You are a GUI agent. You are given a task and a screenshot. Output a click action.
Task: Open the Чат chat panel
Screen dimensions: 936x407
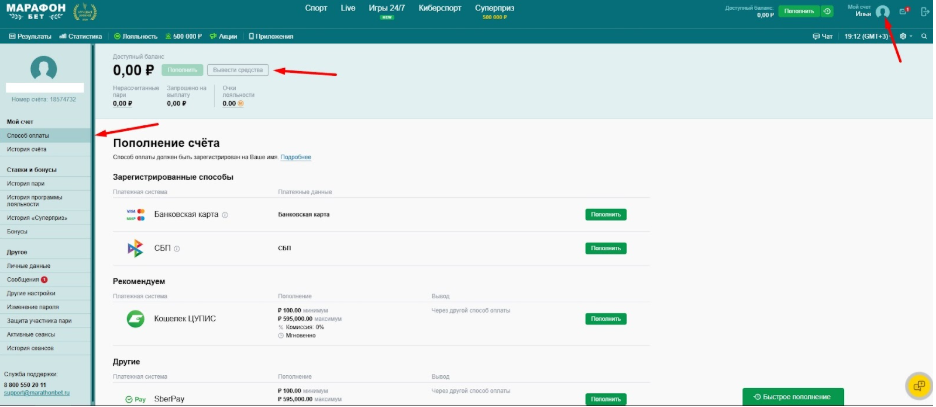822,36
